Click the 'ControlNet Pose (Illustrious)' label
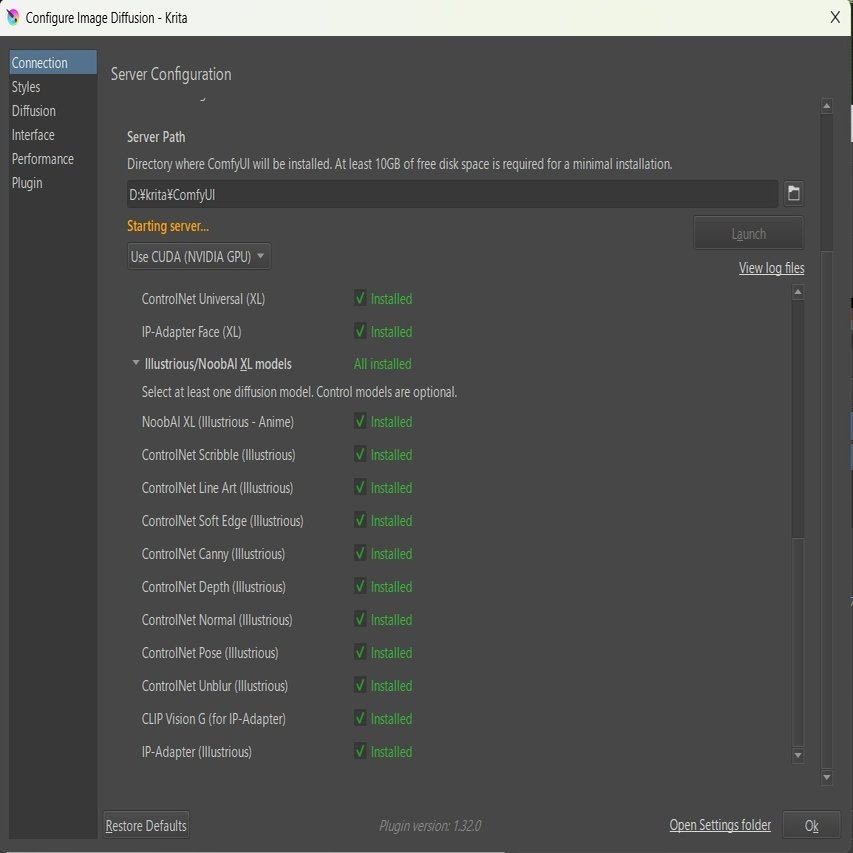This screenshot has height=853, width=853. click(210, 653)
